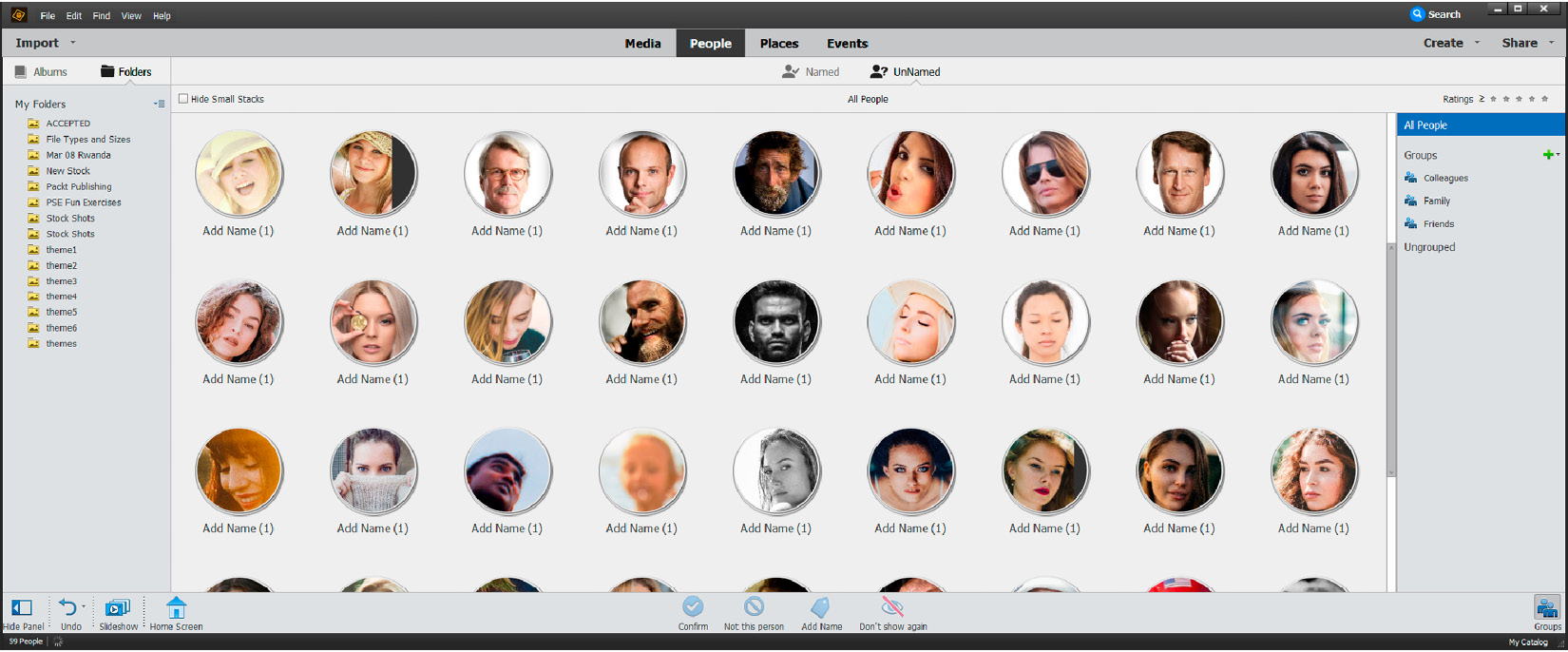Open the View menu
The width and height of the screenshot is (1568, 652).
click(131, 16)
